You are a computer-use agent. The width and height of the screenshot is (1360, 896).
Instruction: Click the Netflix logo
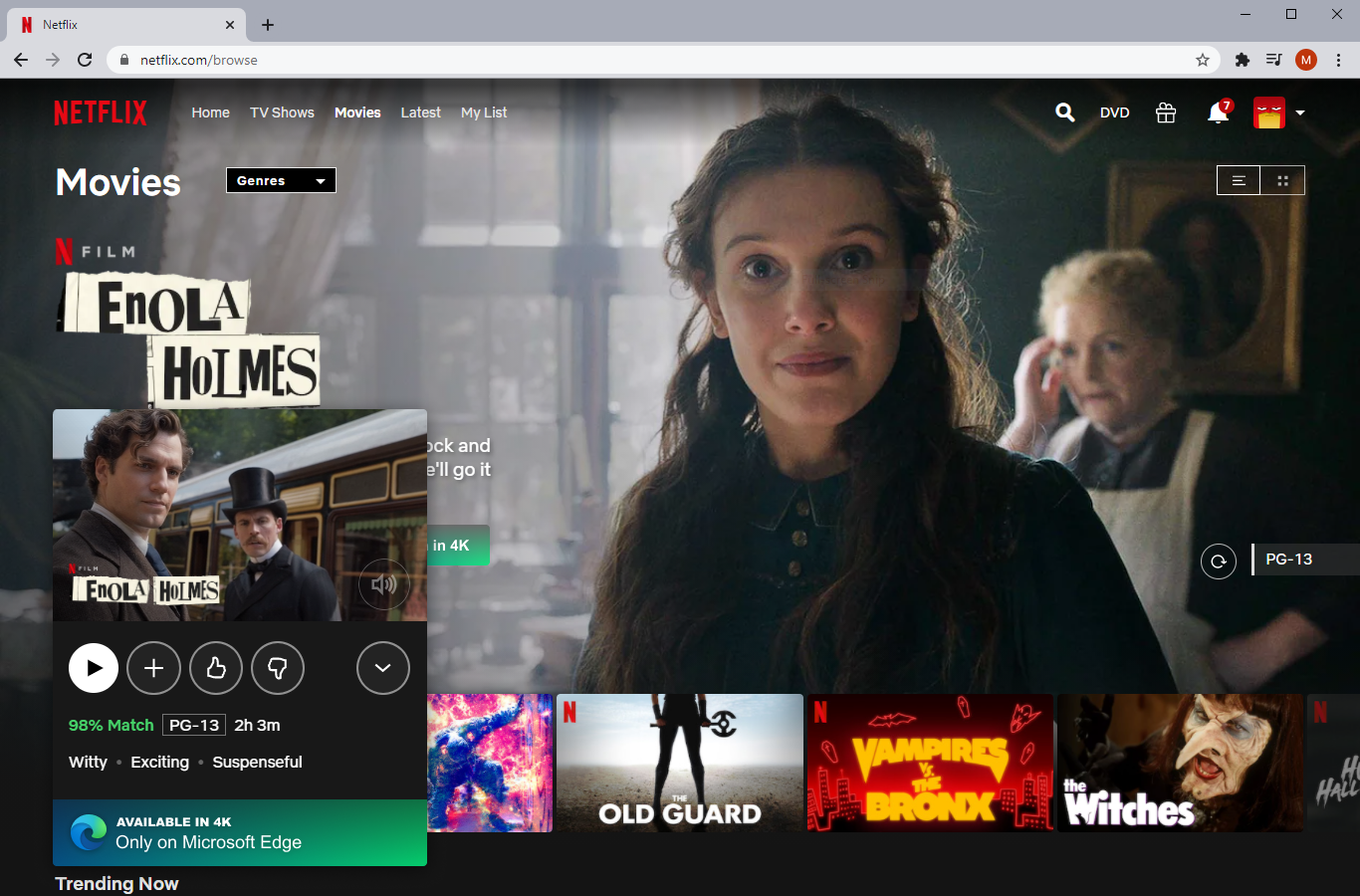click(x=101, y=112)
